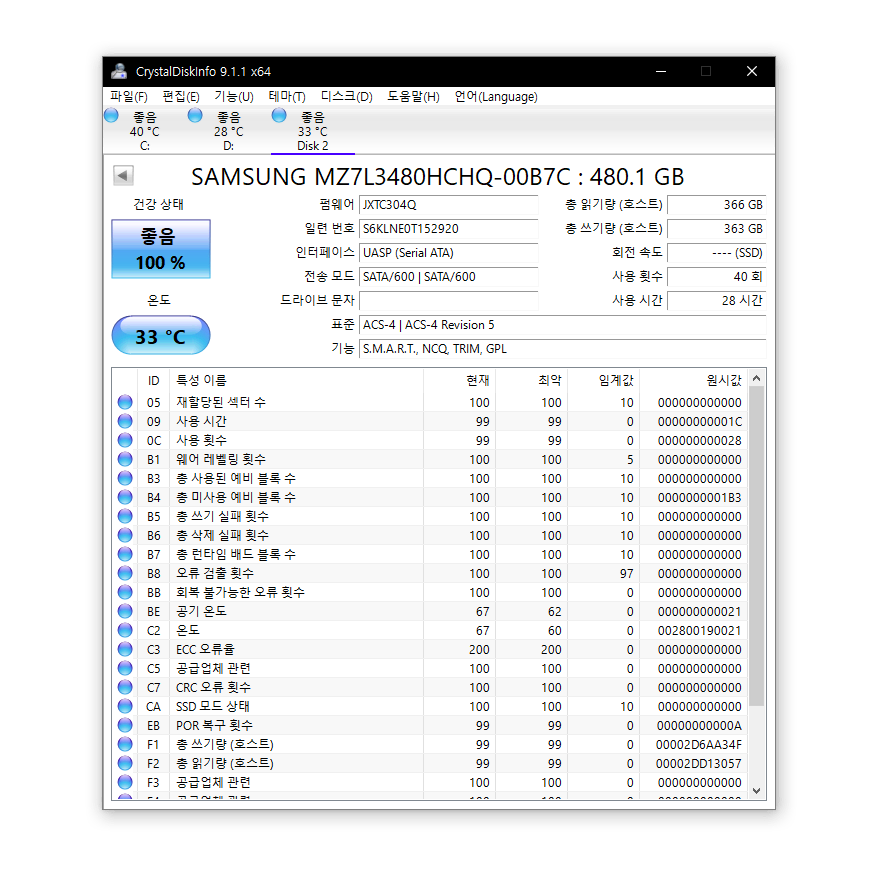Screen dimensions: 886x886
Task: Click the empty 드라이브 문자 field
Action: click(449, 301)
